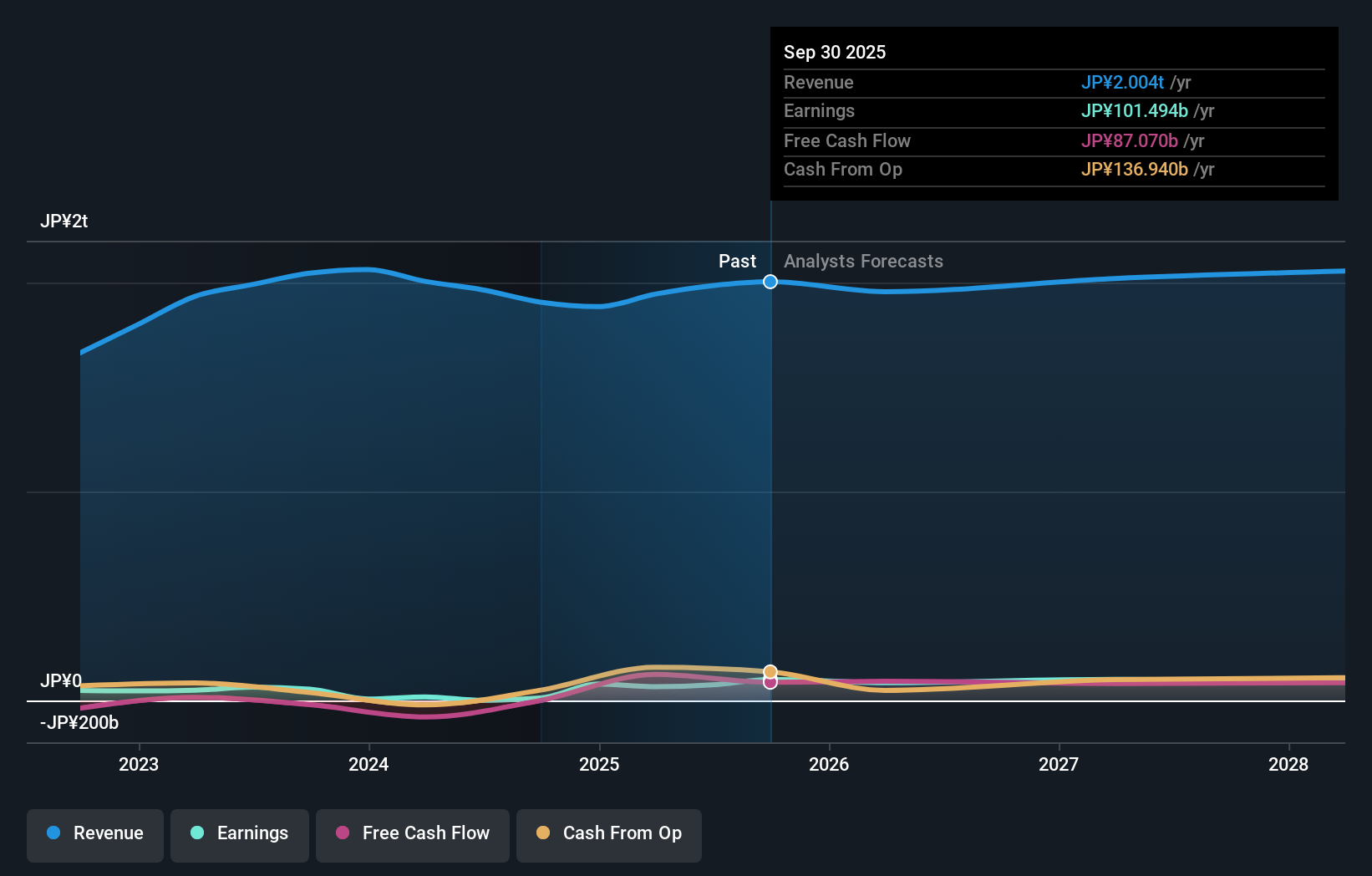The image size is (1372, 876).
Task: Toggle the Revenue series via its legend button
Action: pos(94,835)
